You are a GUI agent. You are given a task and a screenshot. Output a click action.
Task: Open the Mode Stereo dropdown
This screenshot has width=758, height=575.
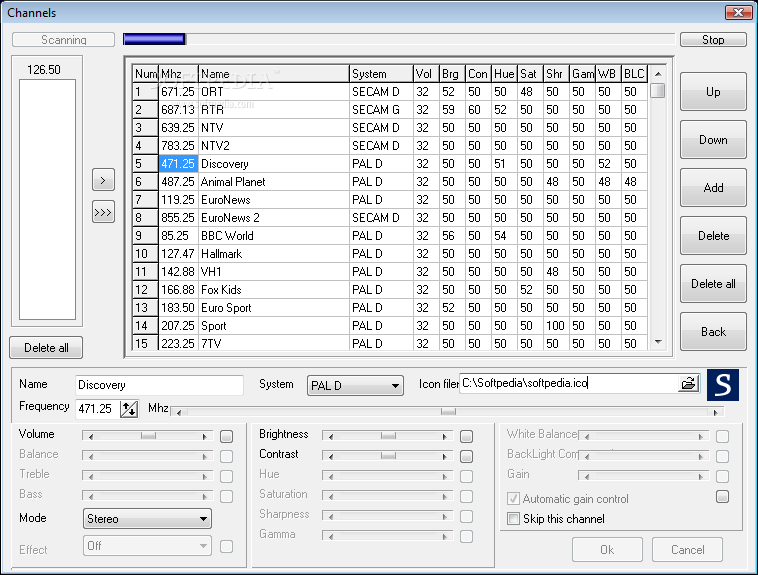coord(147,519)
